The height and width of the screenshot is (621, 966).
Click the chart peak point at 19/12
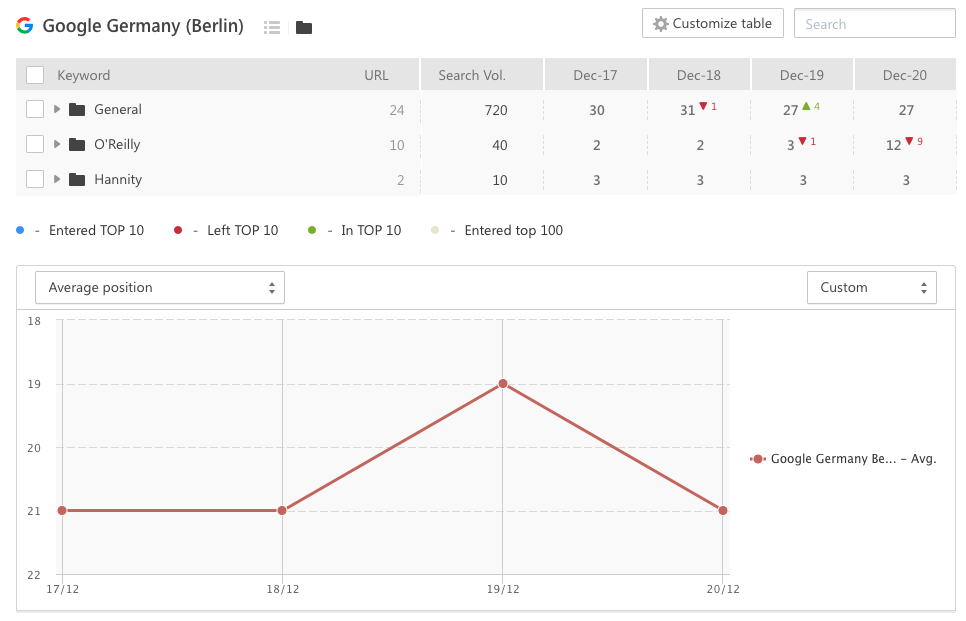click(x=503, y=384)
